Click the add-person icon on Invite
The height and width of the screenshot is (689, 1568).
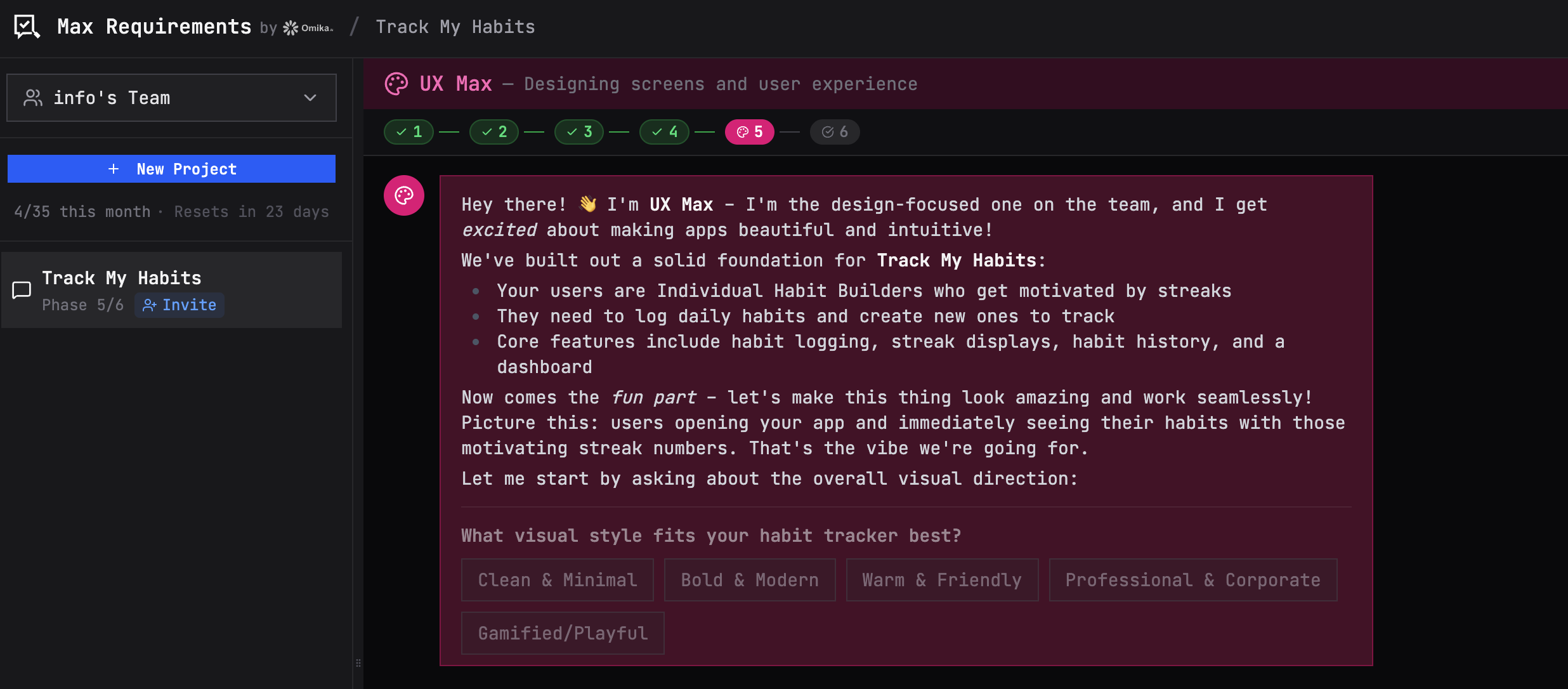click(x=149, y=305)
